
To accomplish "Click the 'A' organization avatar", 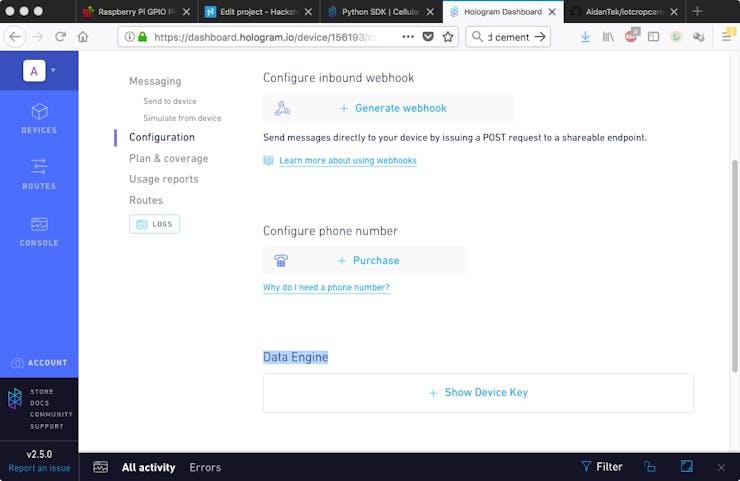I will click(x=34, y=71).
